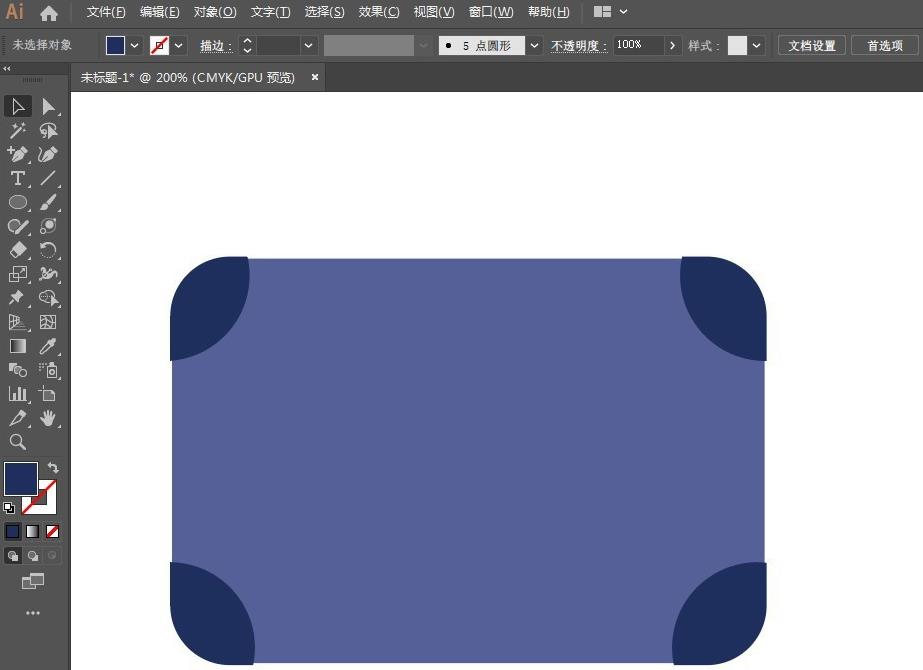
Task: Select the Eyedropper tool
Action: [48, 346]
